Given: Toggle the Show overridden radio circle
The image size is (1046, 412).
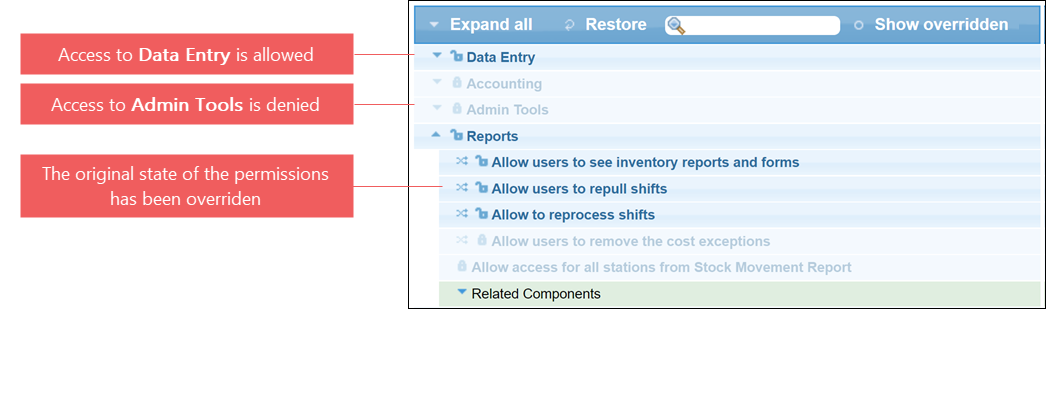Looking at the screenshot, I should click(x=859, y=25).
